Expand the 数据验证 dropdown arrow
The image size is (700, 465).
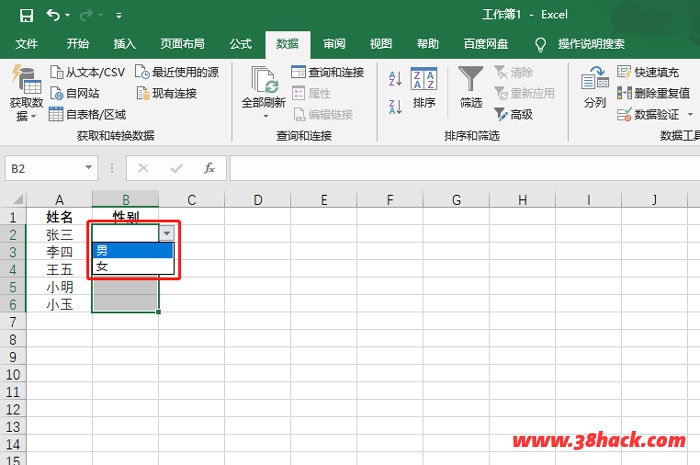689,115
